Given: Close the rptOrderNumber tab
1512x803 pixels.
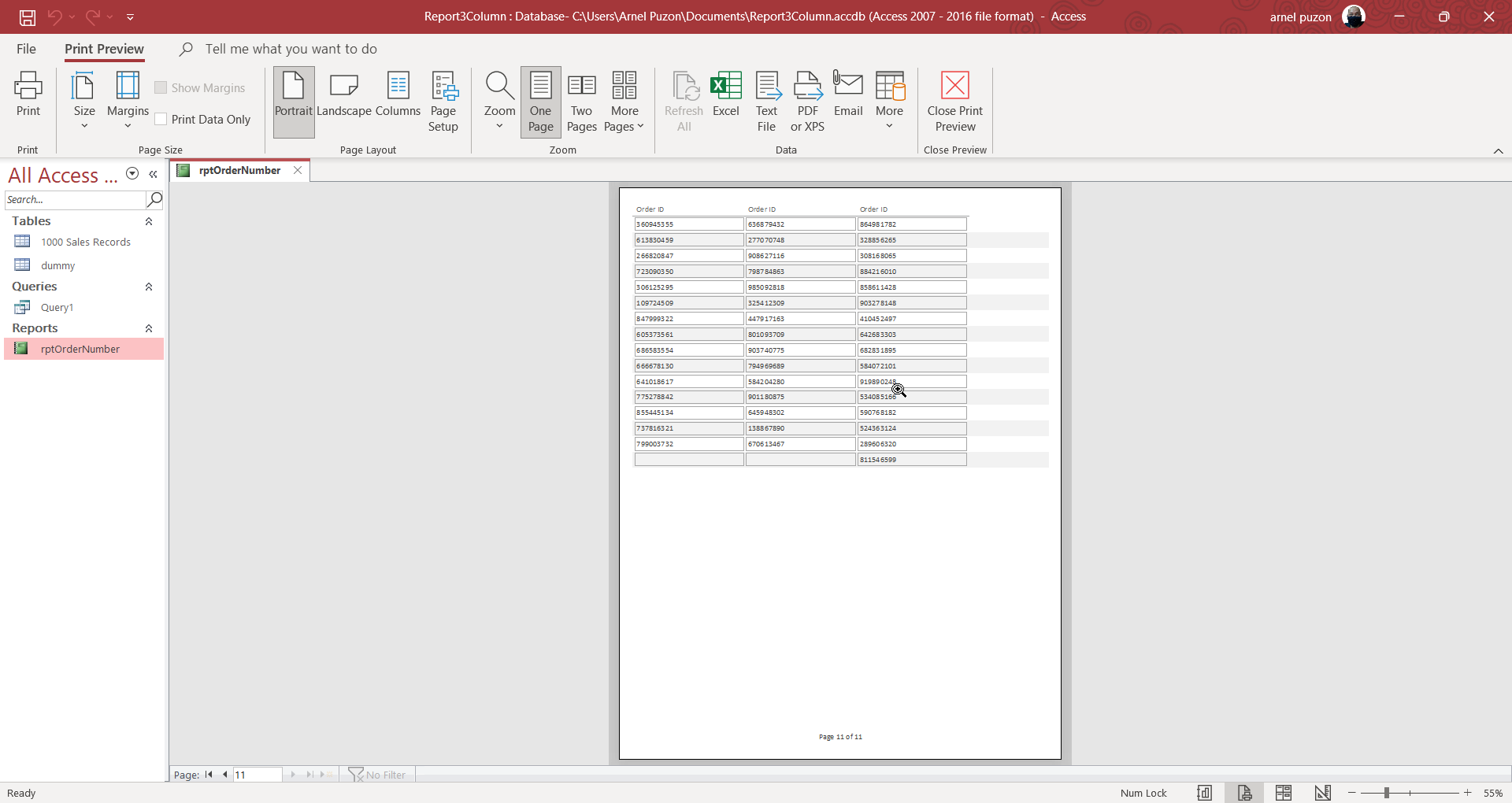Looking at the screenshot, I should tap(298, 170).
